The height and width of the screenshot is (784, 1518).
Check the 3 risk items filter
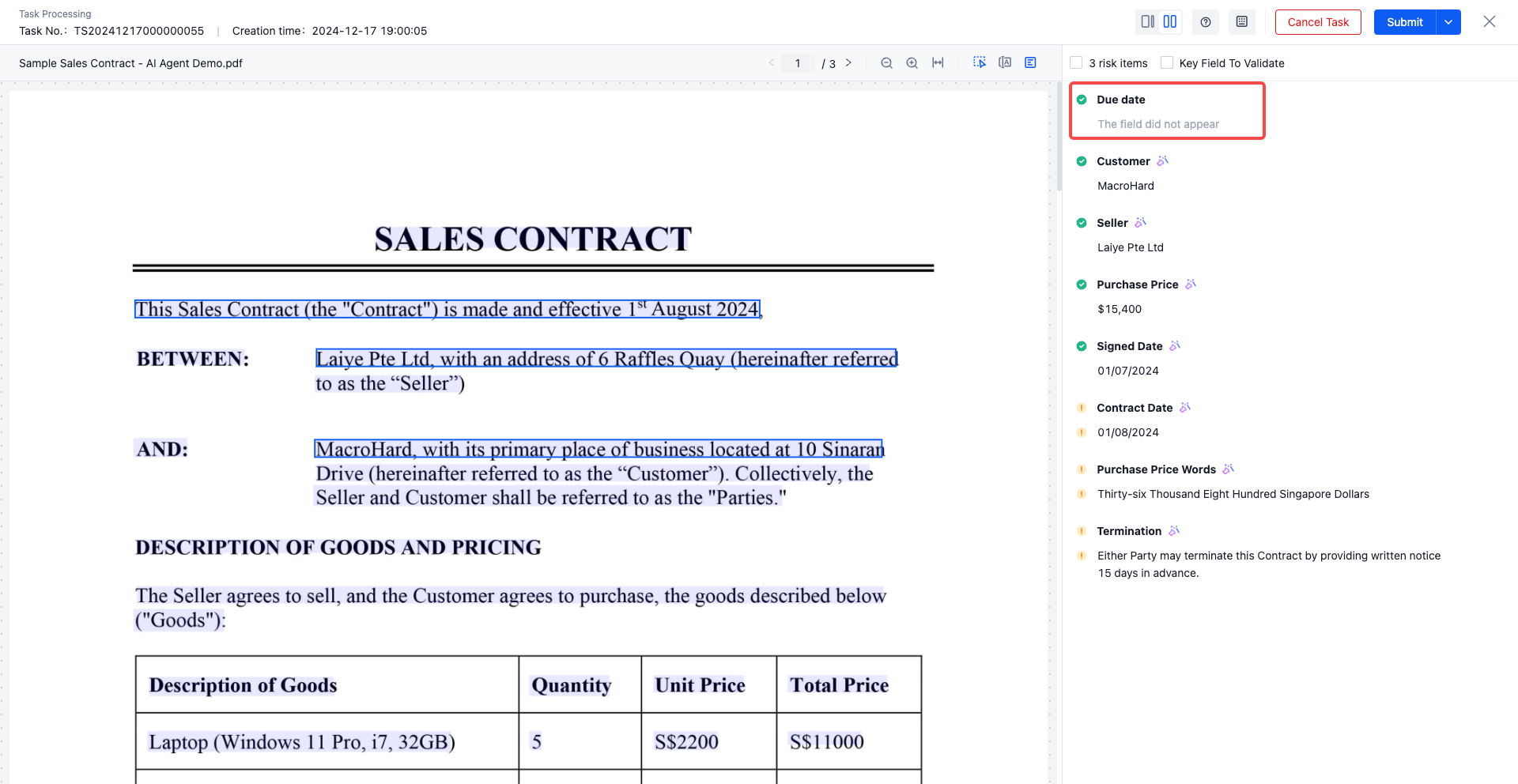(1076, 62)
